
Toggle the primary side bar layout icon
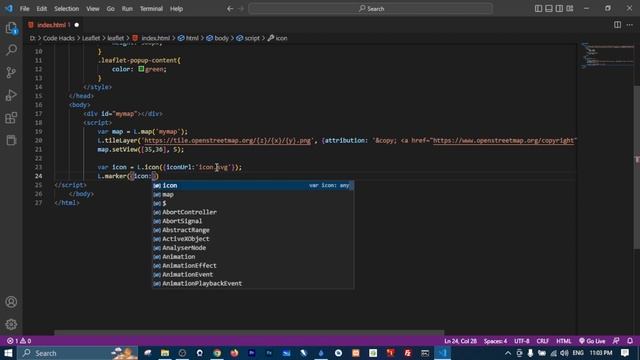pos(538,9)
